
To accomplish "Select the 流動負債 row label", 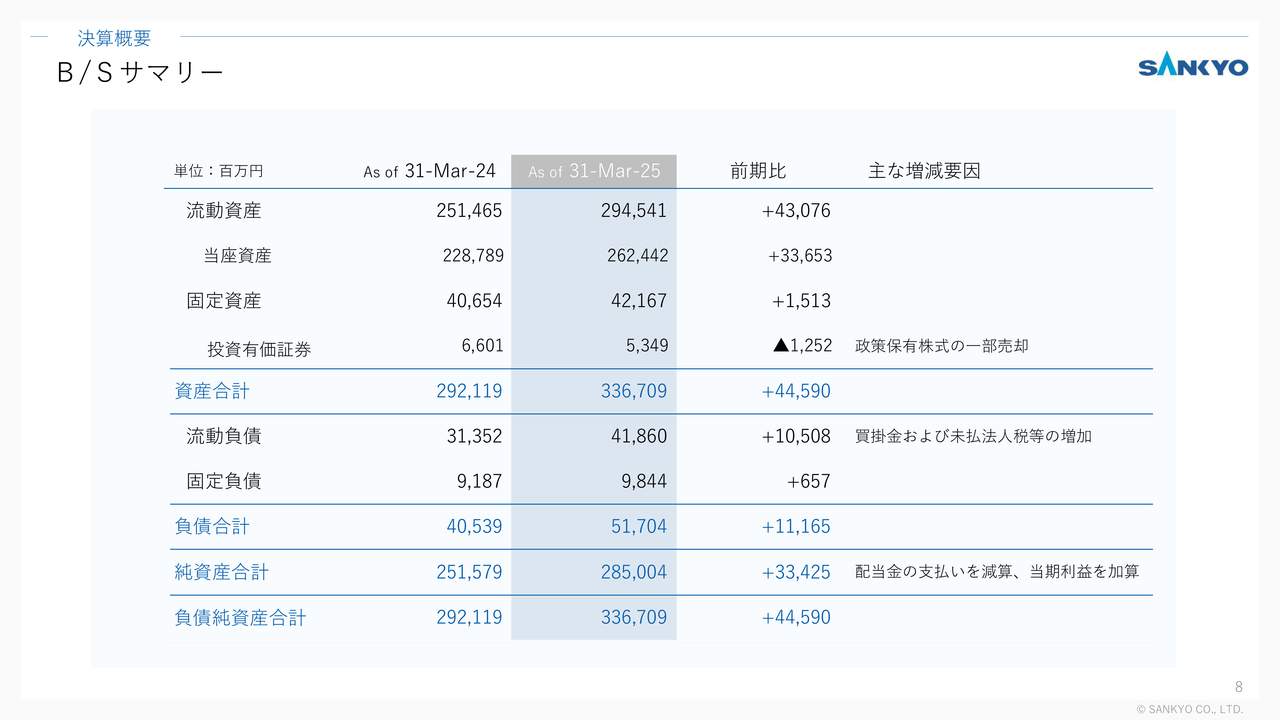I will [x=224, y=436].
